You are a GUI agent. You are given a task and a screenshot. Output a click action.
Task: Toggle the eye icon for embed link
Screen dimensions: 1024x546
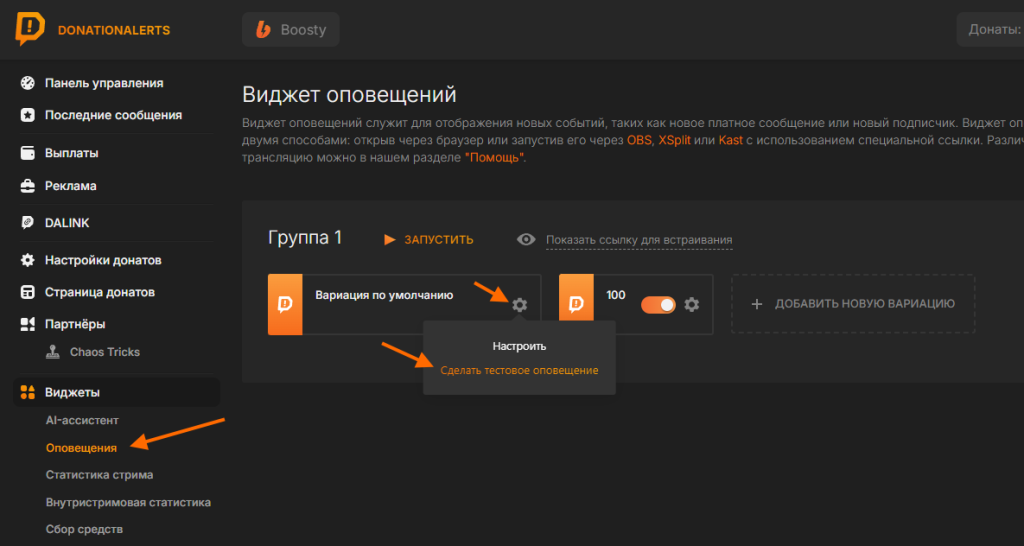526,240
